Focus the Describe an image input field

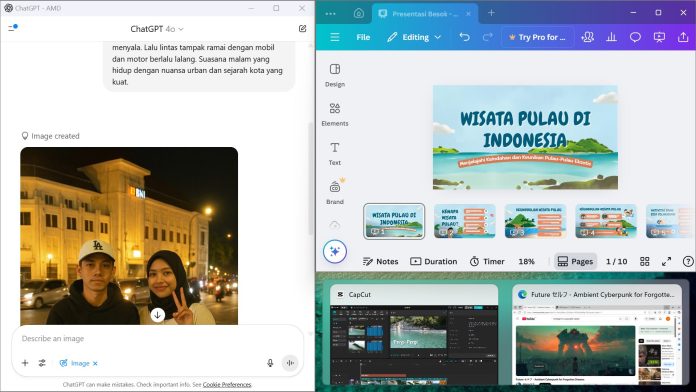158,338
